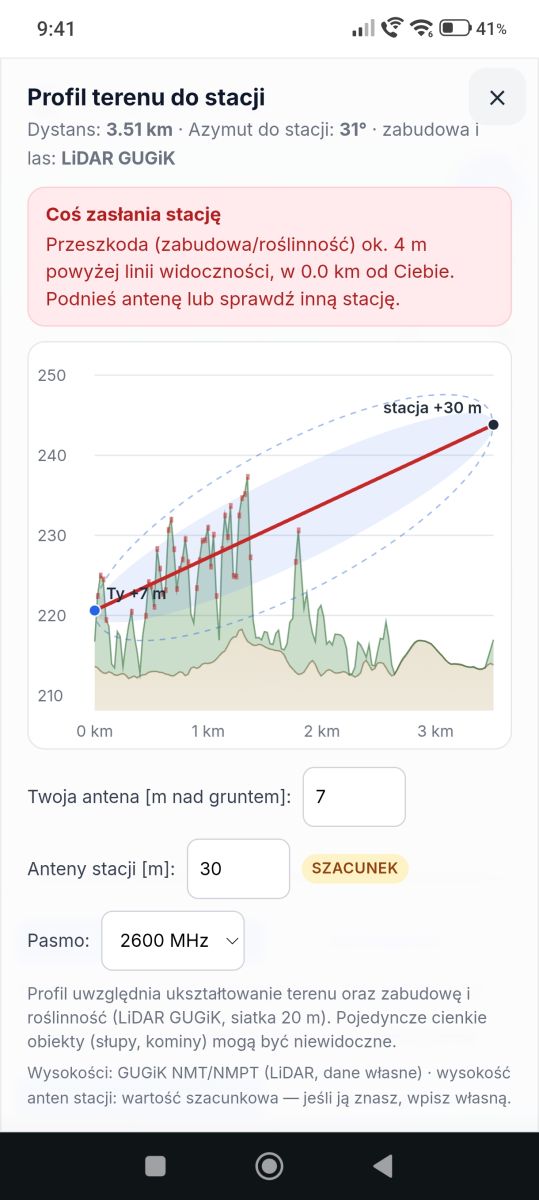Image resolution: width=539 pixels, height=1200 pixels.
Task: Tap the cellular signal bars icon
Action: pos(363,28)
